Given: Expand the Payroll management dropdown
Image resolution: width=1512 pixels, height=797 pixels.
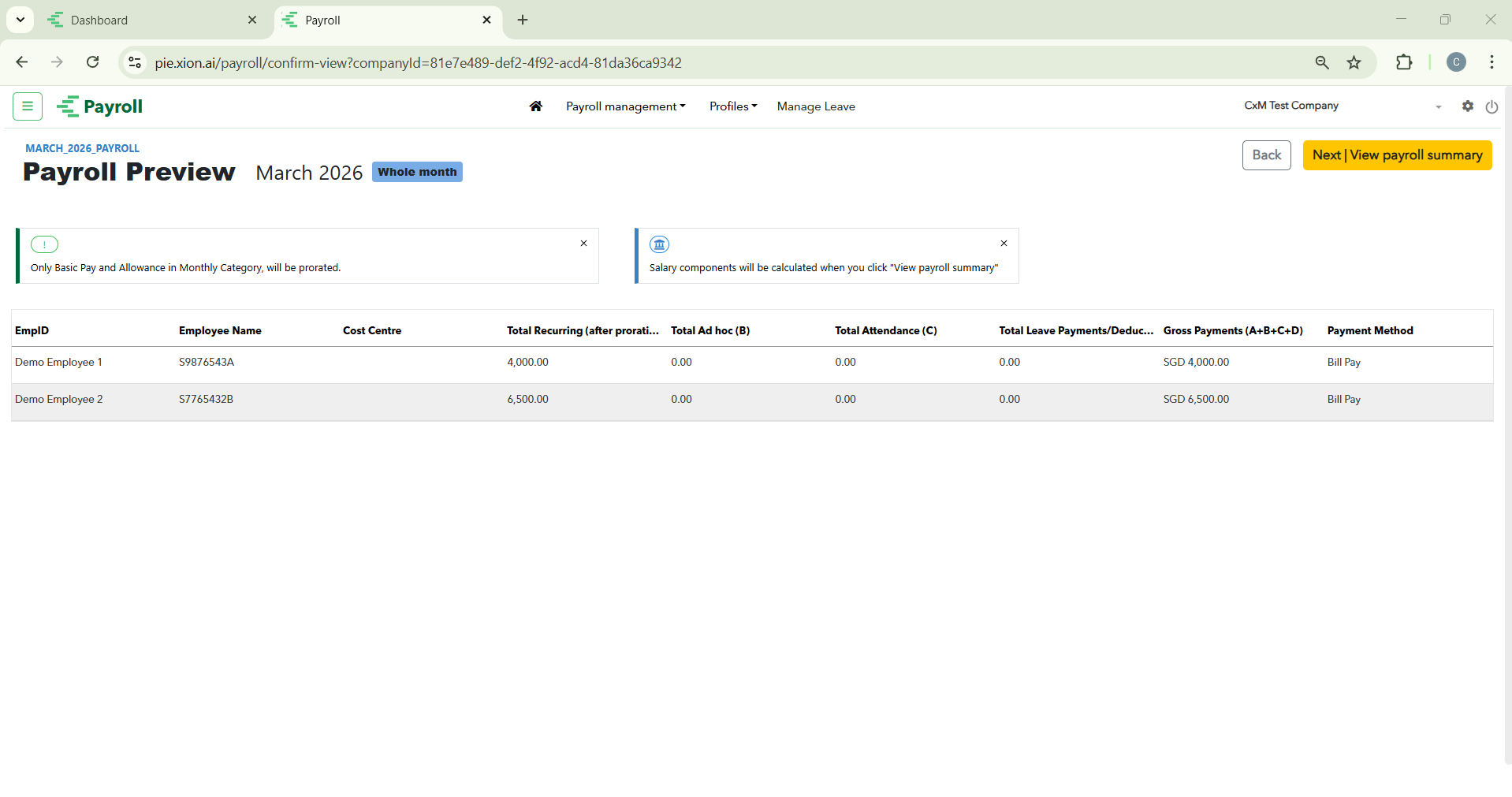Looking at the screenshot, I should coord(625,106).
